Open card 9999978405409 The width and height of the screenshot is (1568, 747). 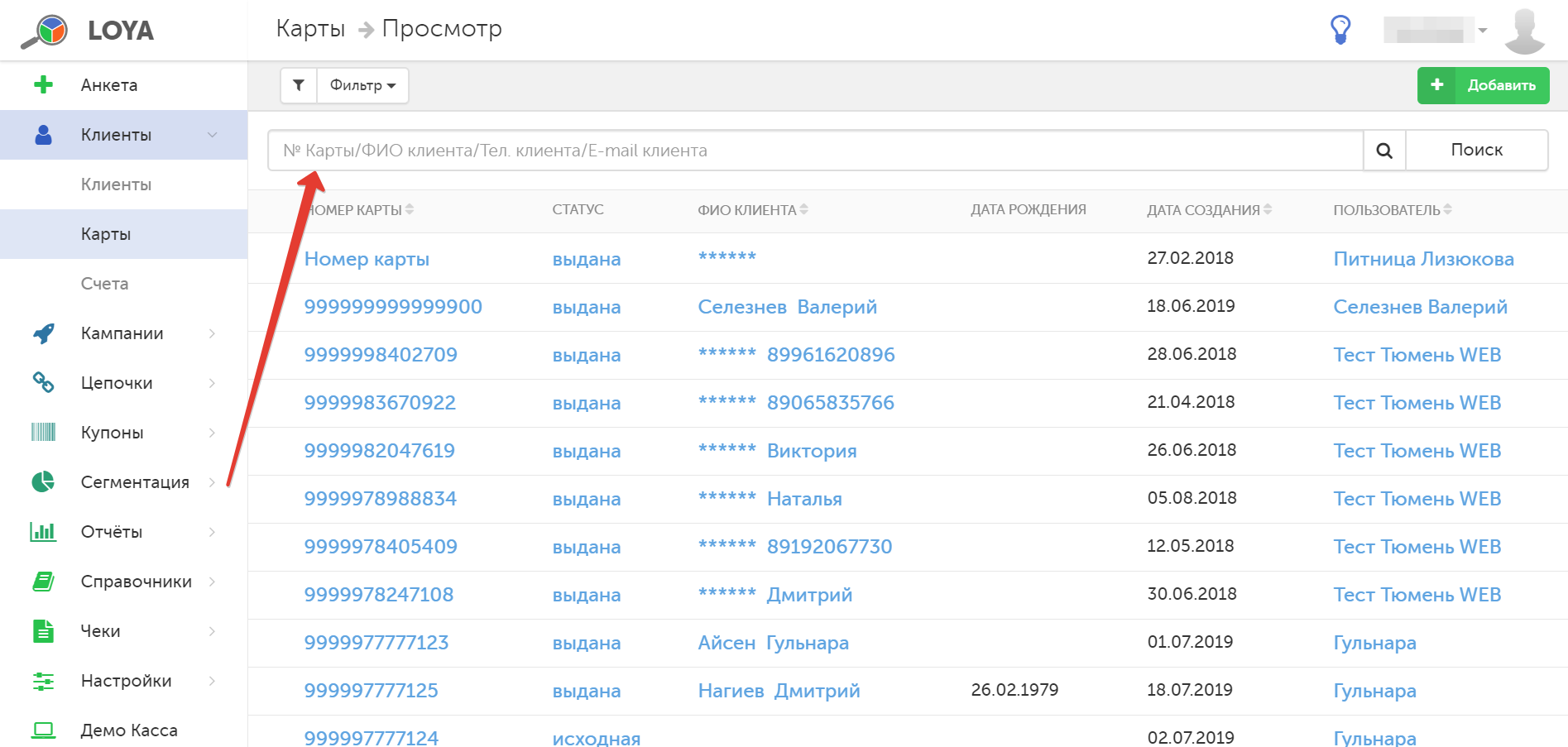click(381, 547)
